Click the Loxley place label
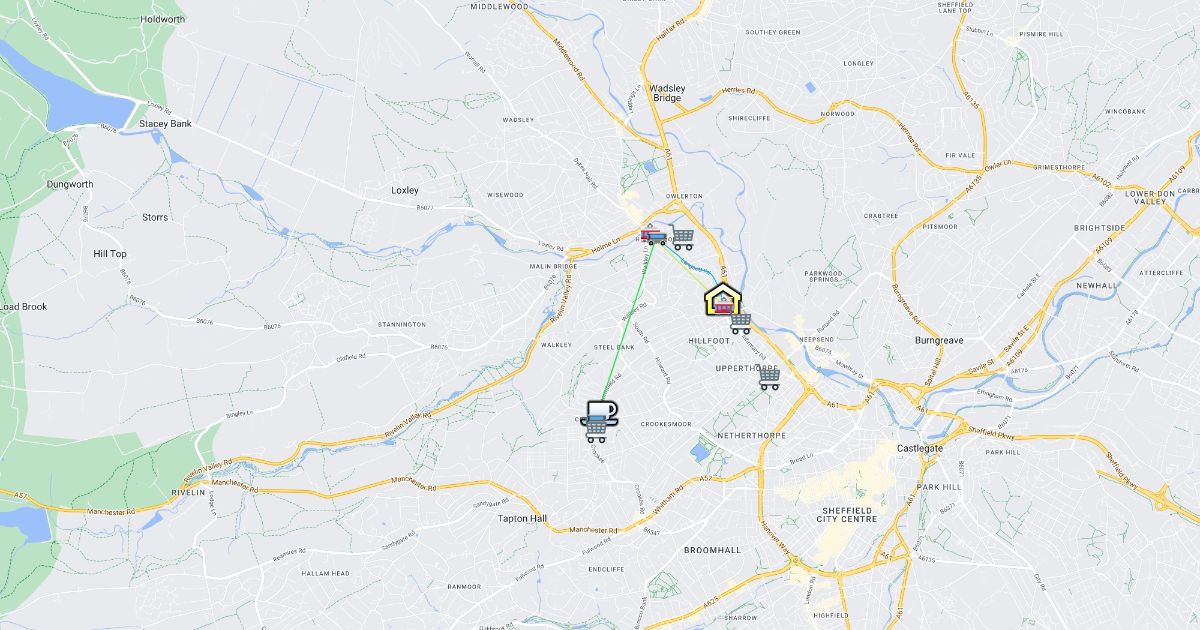Screen dimensions: 1200x630 coord(405,190)
